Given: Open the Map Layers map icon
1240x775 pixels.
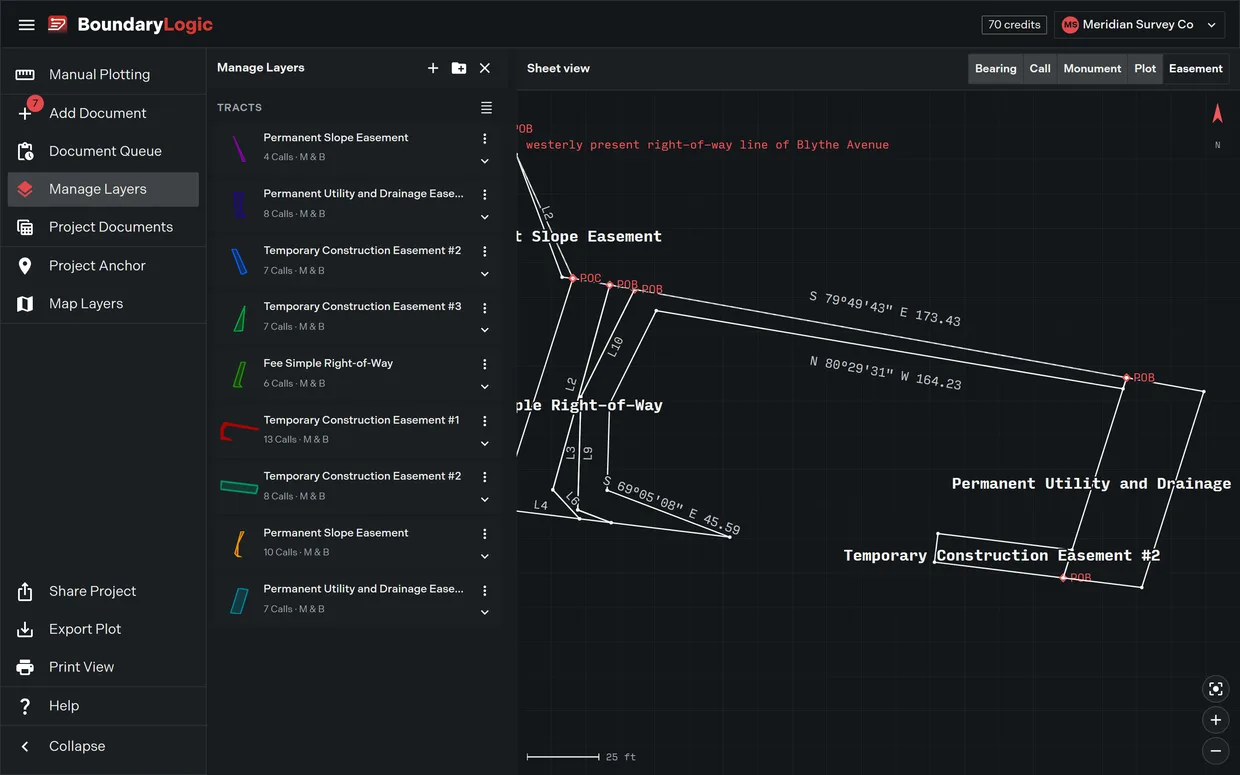Looking at the screenshot, I should (26, 304).
